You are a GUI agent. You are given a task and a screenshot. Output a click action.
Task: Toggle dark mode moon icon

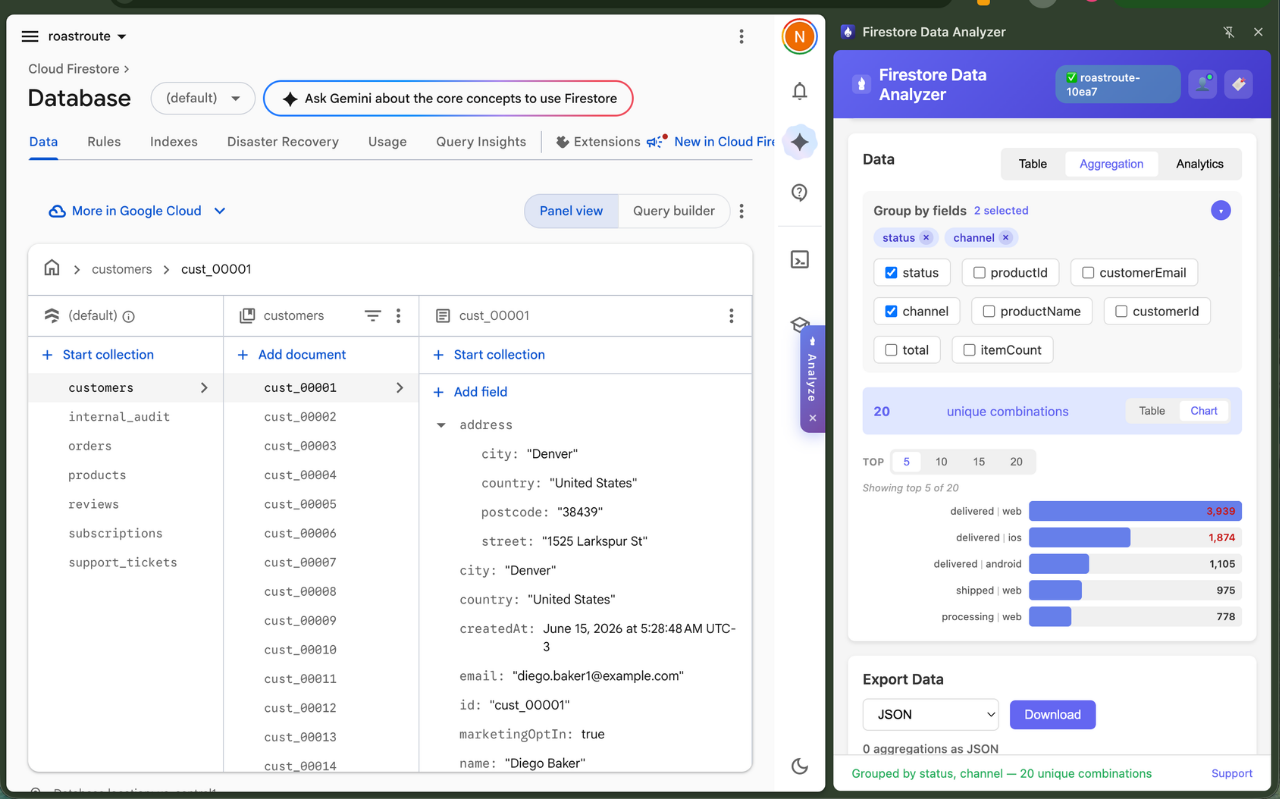799,766
